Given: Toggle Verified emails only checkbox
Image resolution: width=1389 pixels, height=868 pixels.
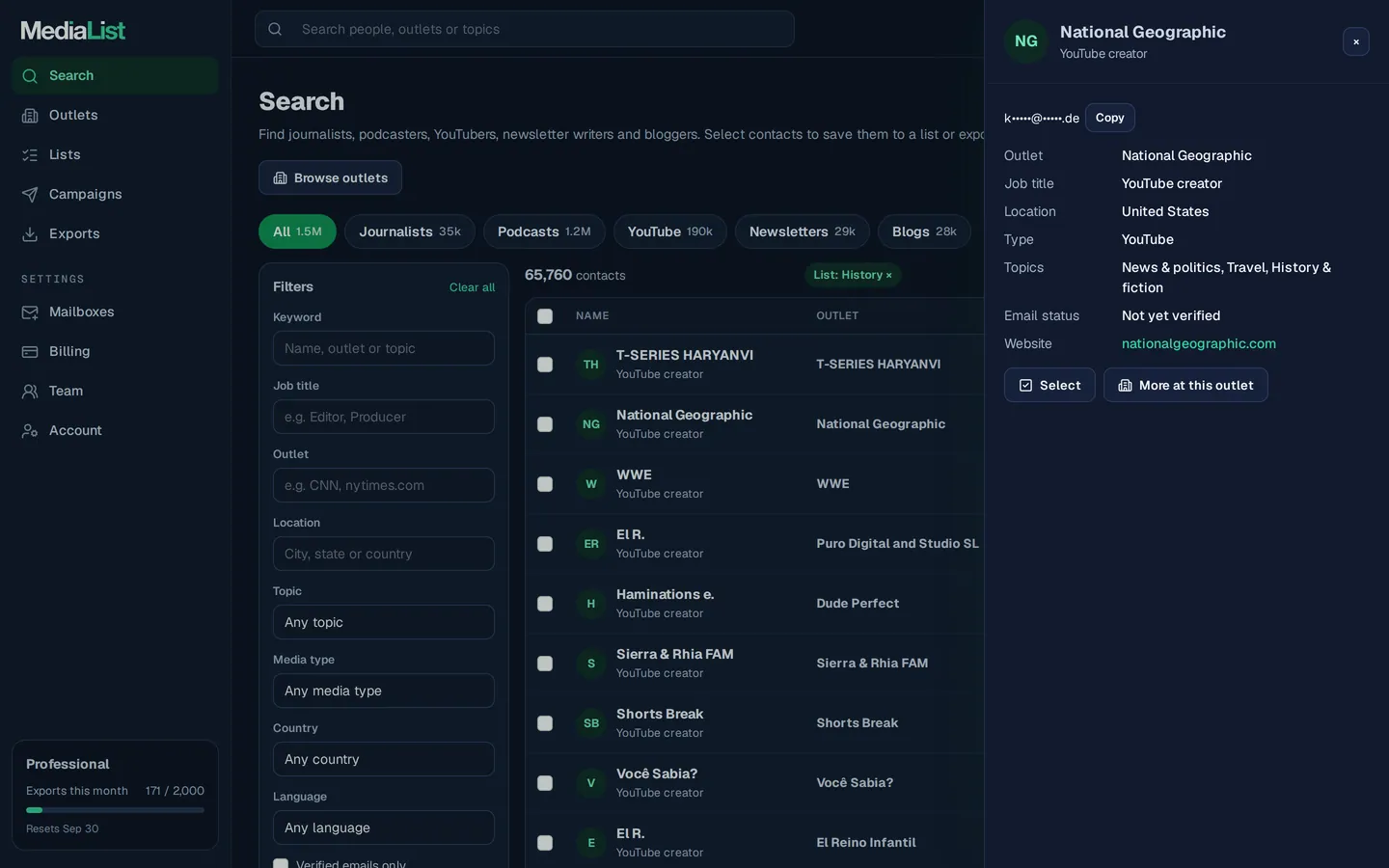Looking at the screenshot, I should (281, 863).
